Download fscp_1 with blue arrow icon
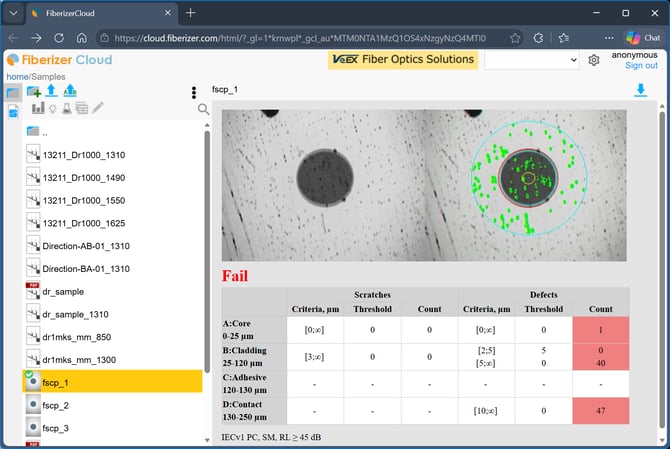Image resolution: width=670 pixels, height=449 pixels. tap(640, 90)
